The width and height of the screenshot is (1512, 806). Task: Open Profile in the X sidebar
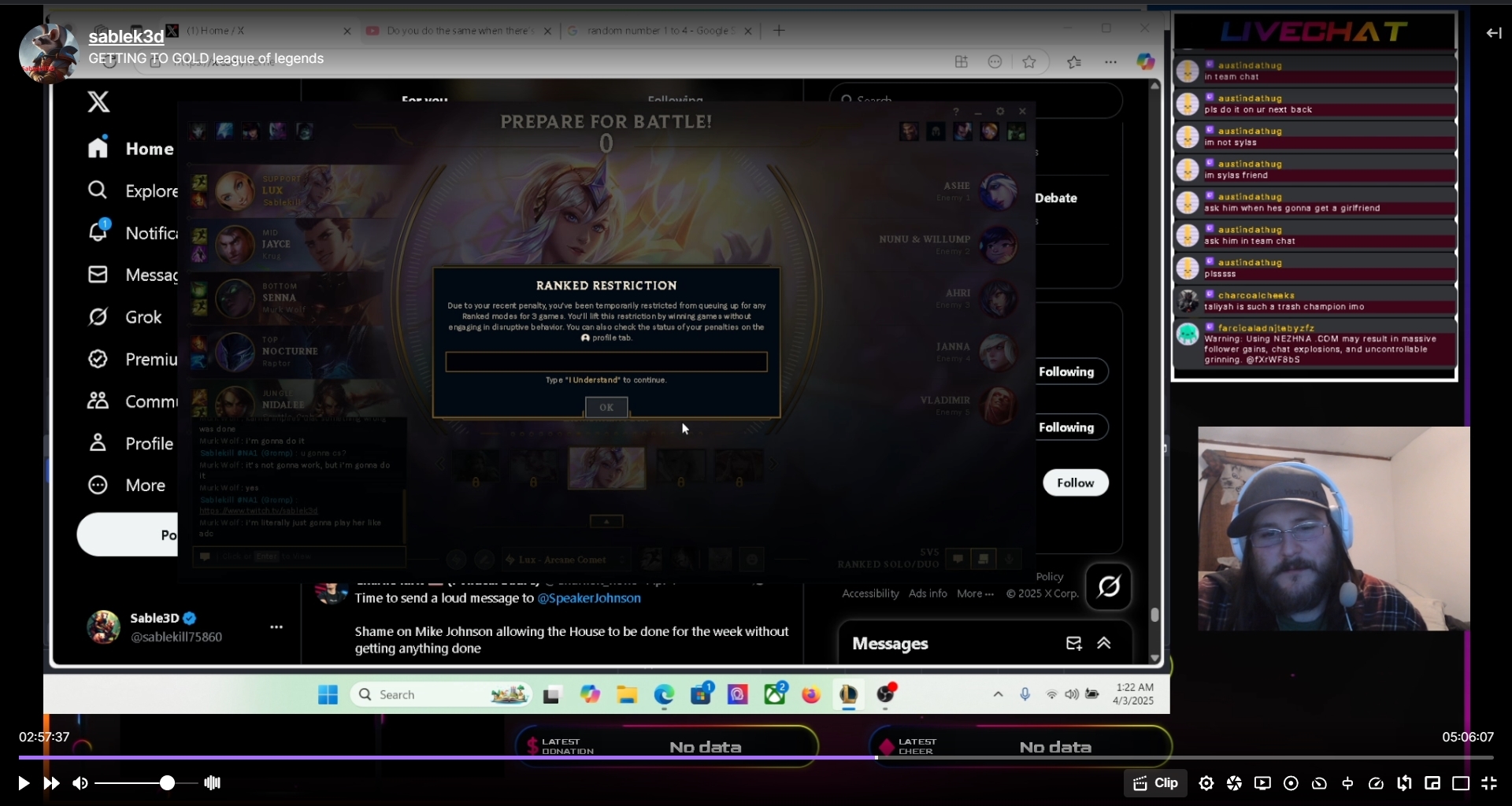click(131, 443)
